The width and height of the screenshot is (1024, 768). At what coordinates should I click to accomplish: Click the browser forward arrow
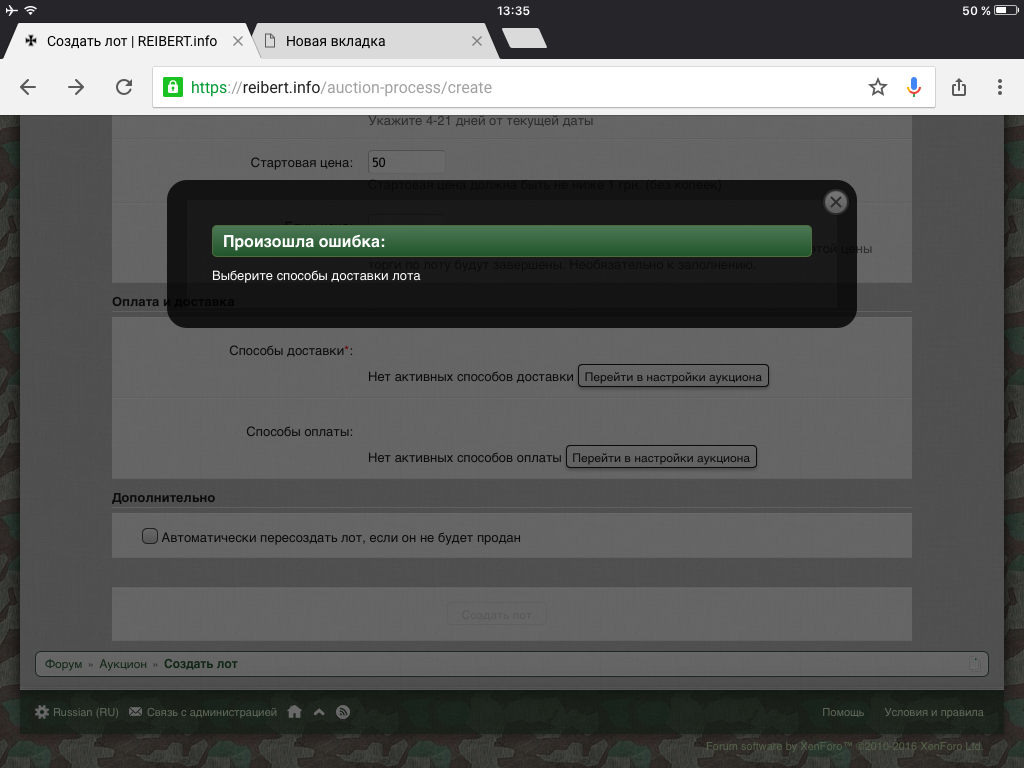tap(76, 87)
